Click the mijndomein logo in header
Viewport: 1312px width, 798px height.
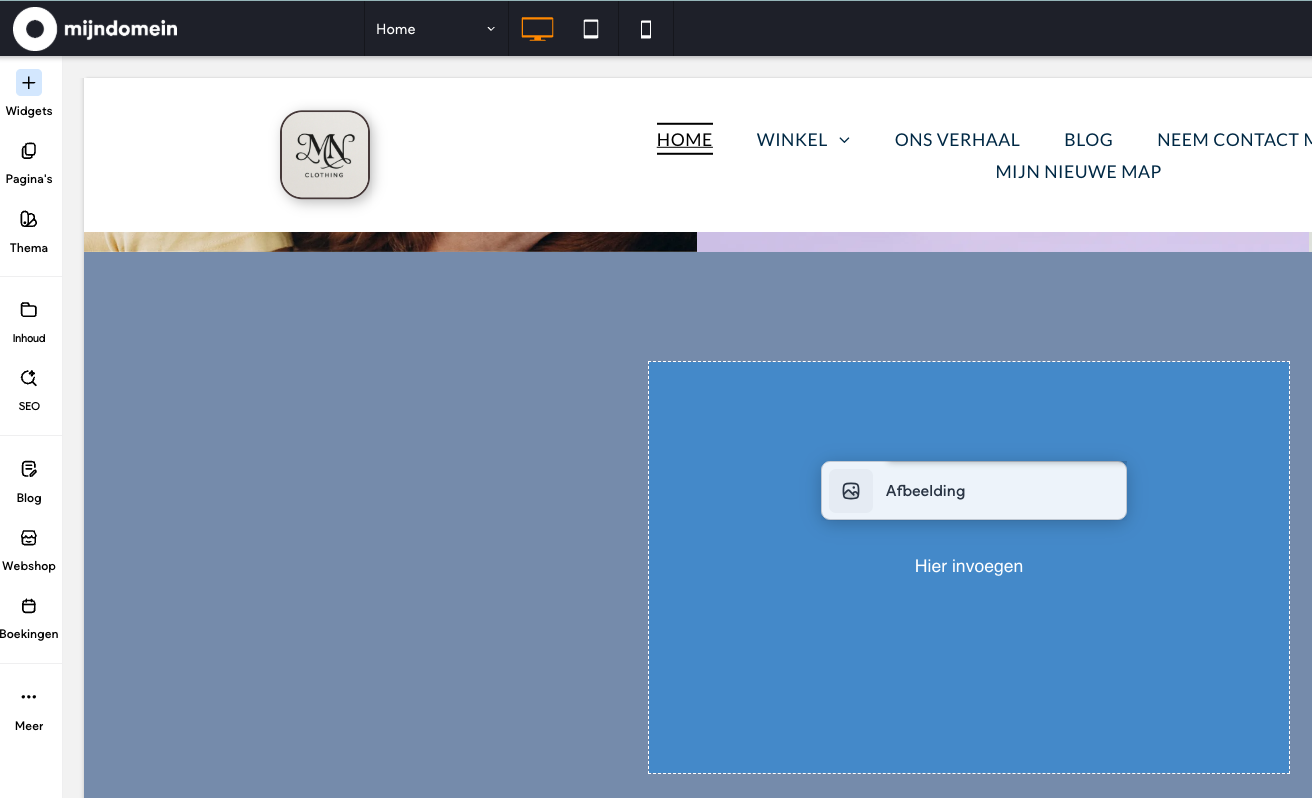click(95, 29)
